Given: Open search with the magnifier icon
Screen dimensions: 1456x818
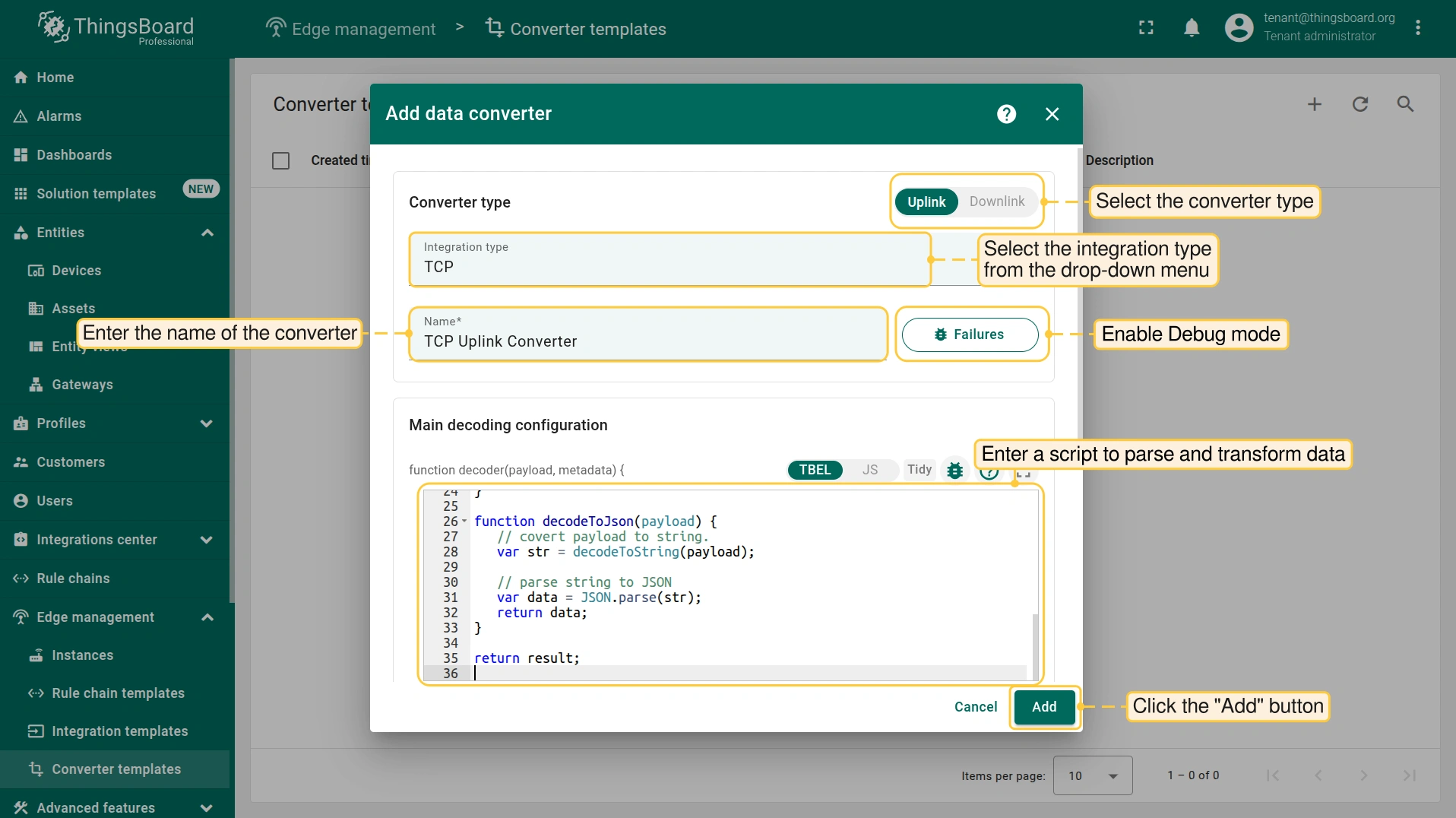Looking at the screenshot, I should [x=1405, y=104].
